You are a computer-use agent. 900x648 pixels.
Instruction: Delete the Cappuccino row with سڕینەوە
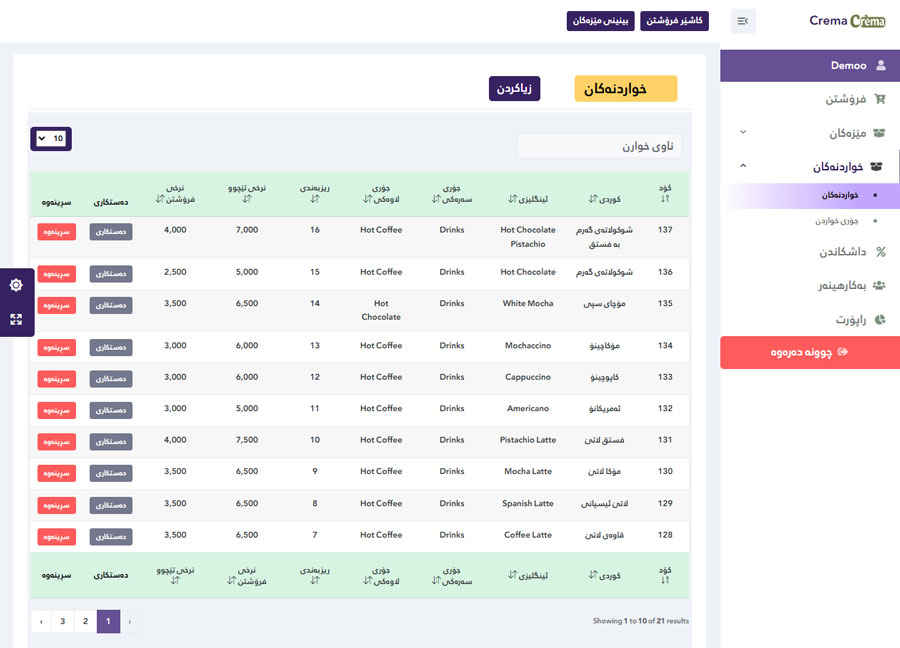(56, 378)
